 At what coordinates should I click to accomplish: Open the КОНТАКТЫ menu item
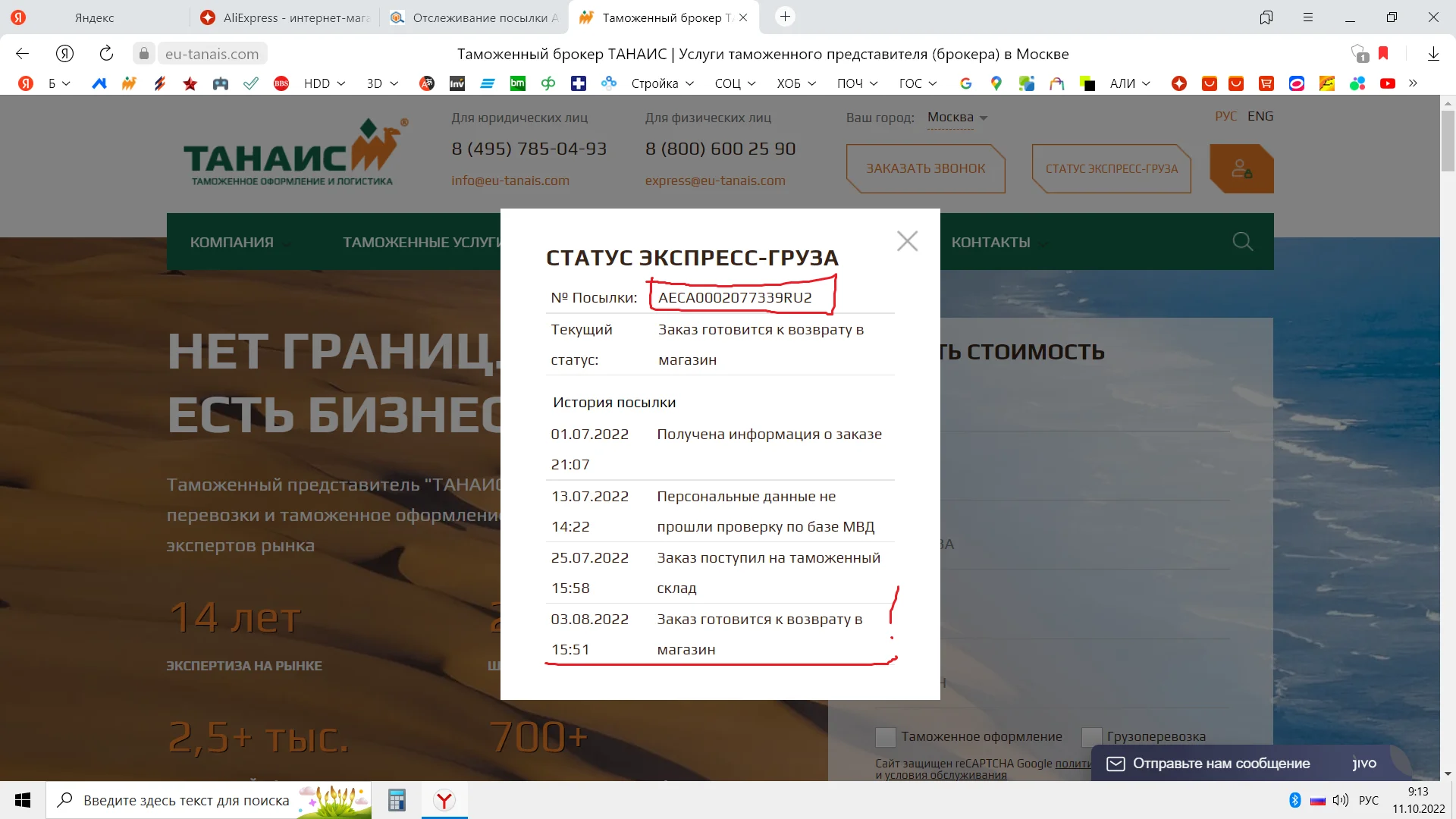tap(990, 242)
